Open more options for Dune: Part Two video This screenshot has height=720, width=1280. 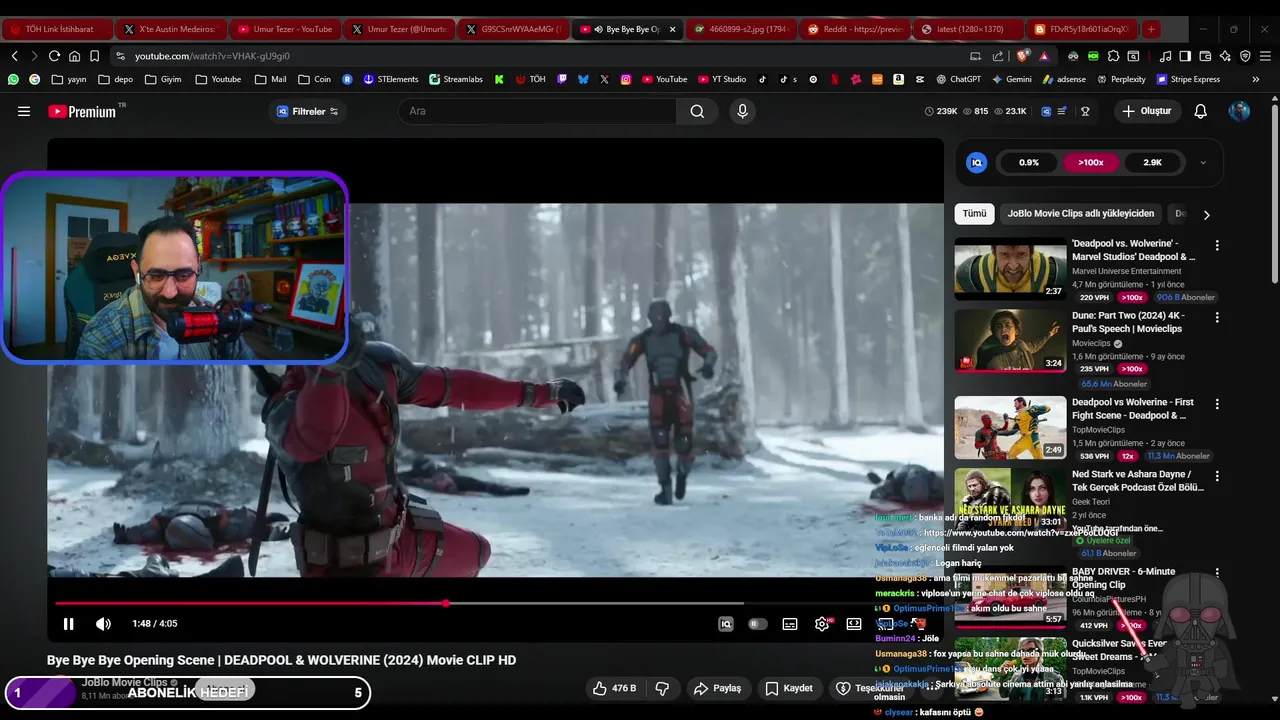[x=1217, y=317]
